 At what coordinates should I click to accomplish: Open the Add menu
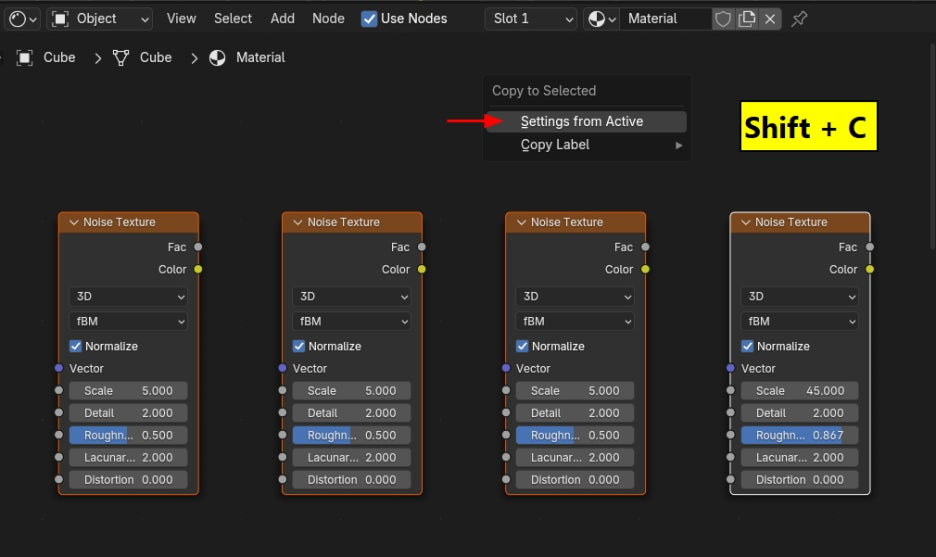(x=282, y=19)
